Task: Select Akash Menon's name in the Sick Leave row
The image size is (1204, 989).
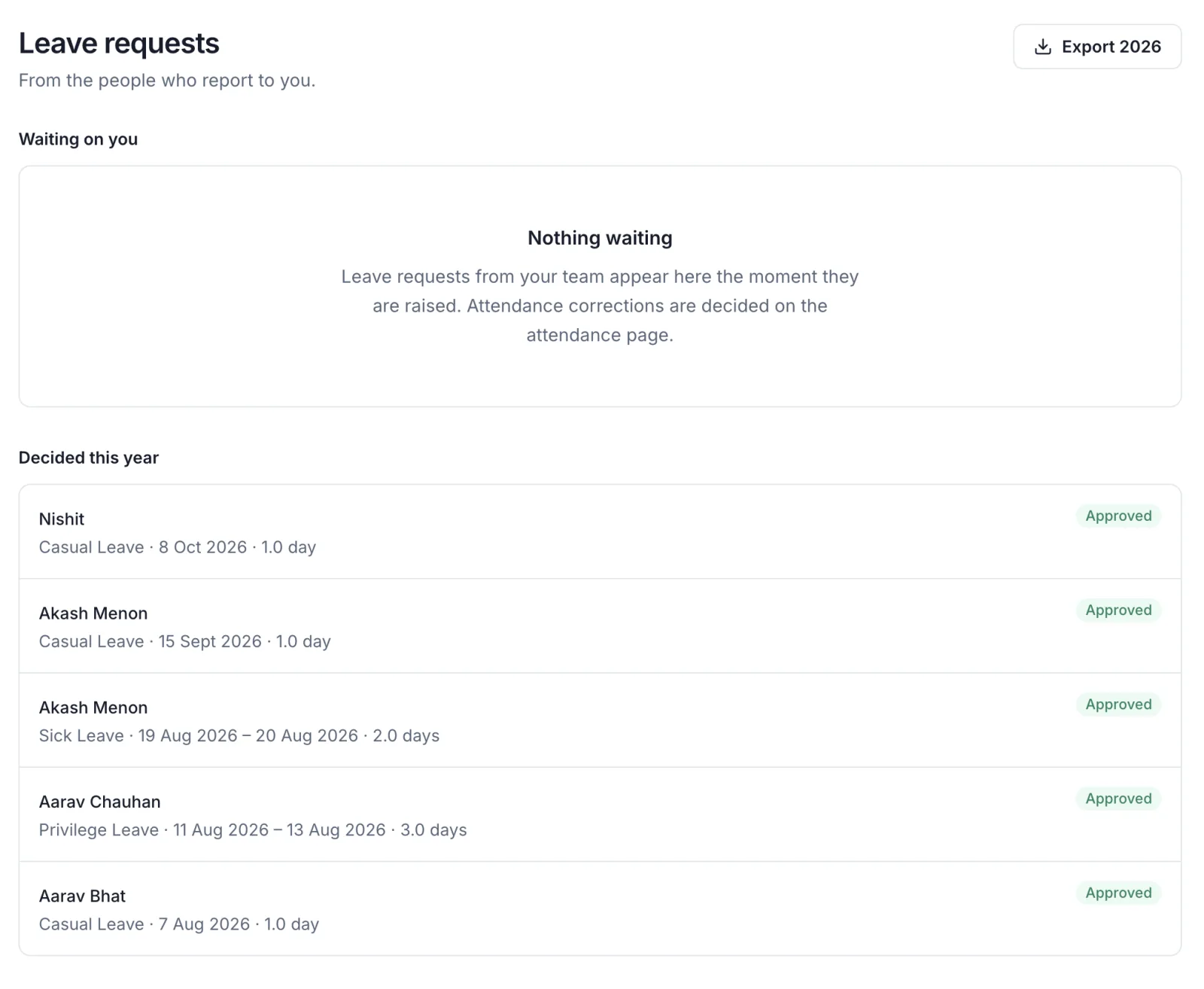Action: coord(93,708)
